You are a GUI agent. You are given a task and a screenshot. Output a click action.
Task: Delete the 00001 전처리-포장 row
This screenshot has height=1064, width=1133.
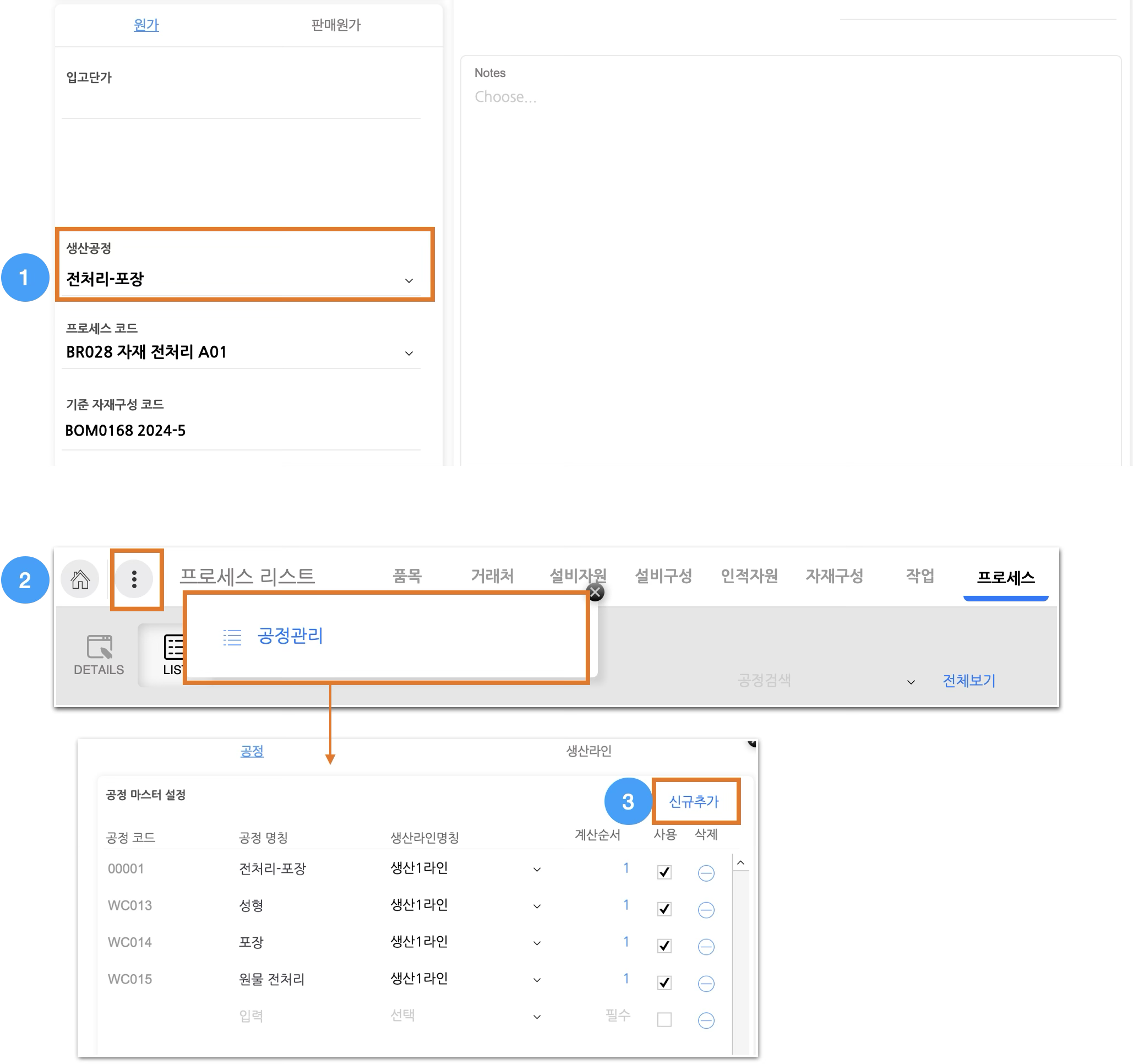tap(706, 872)
